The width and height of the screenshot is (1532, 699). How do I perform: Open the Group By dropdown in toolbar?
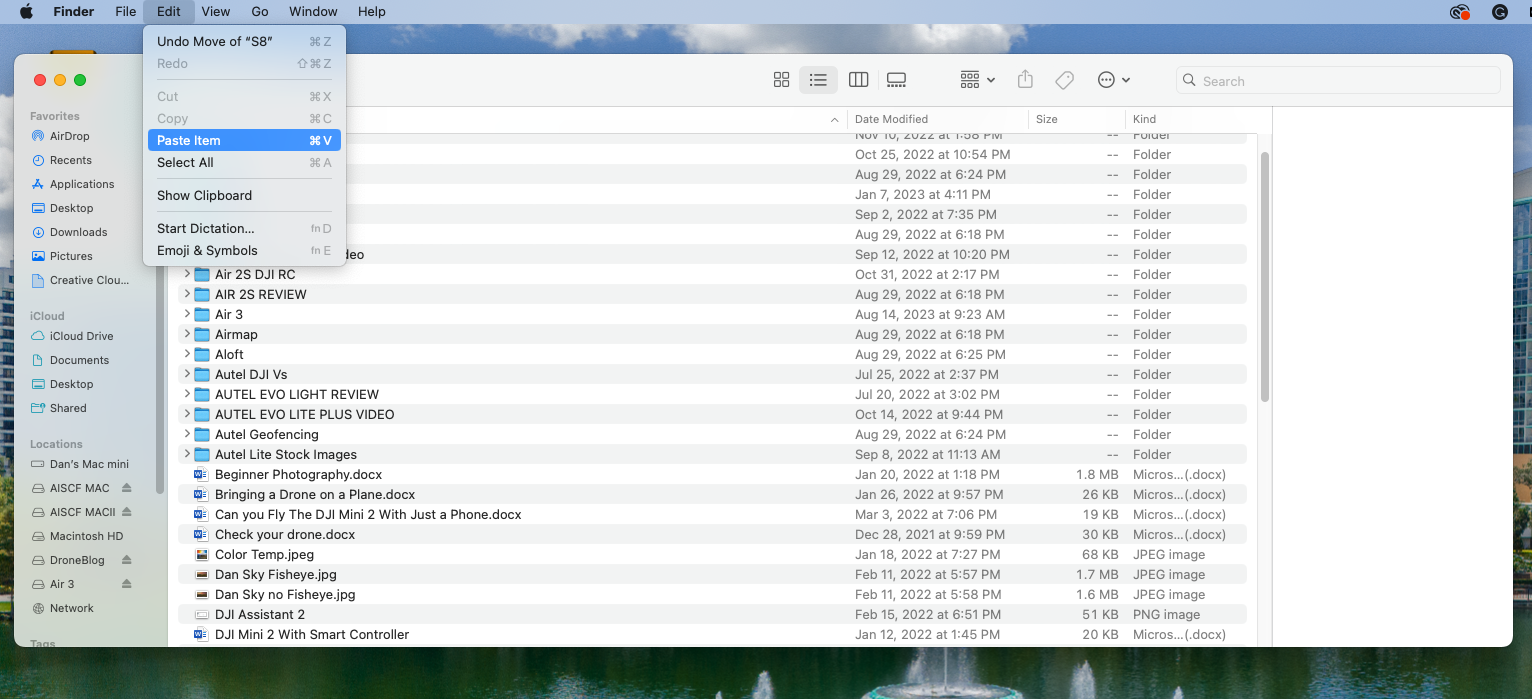point(977,80)
